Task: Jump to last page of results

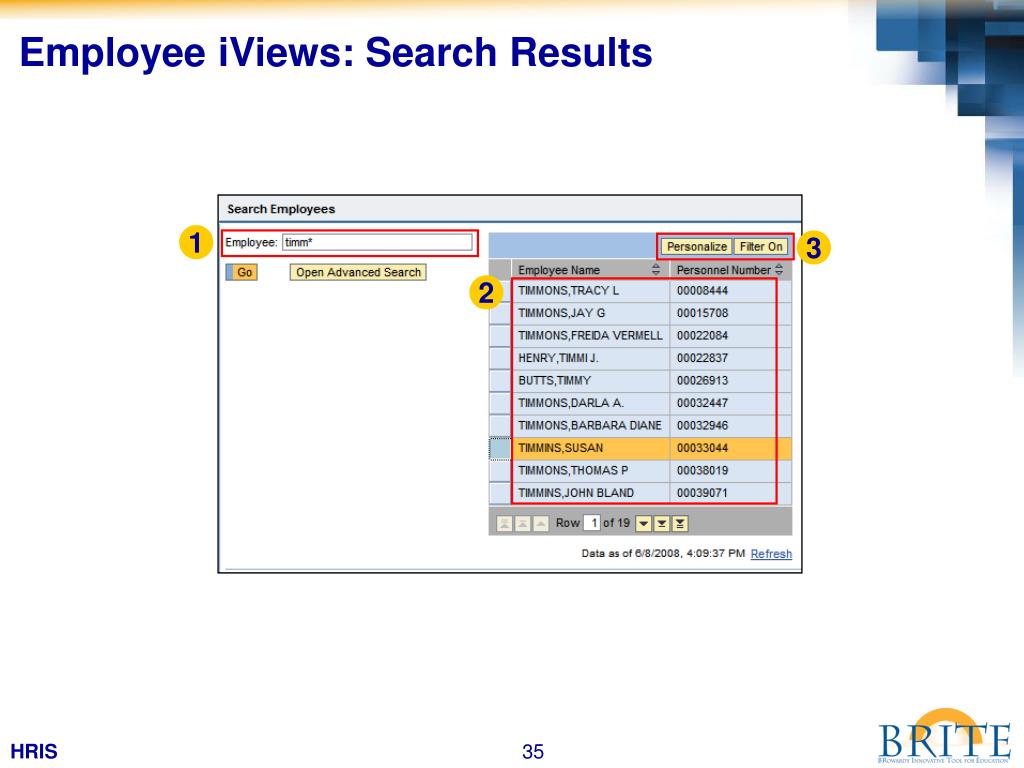Action: (x=680, y=523)
